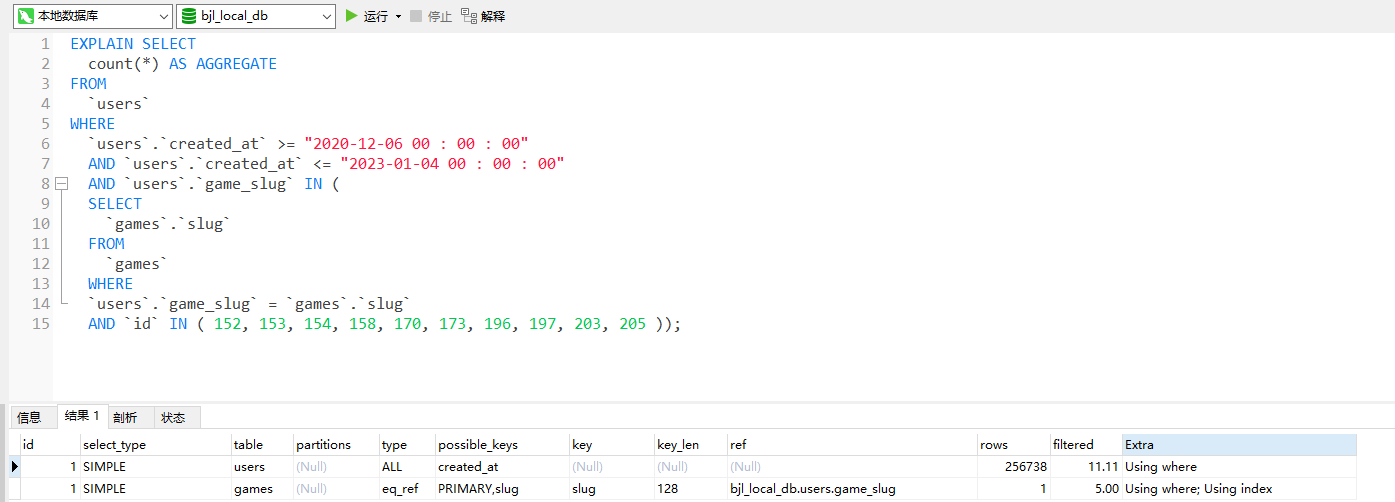Select the '256738' rows cell

point(1013,466)
